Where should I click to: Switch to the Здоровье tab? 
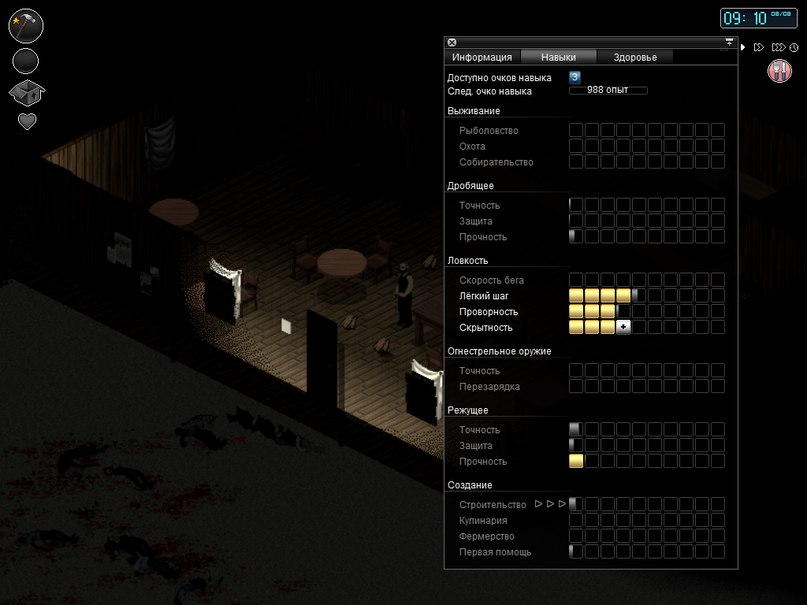click(635, 57)
